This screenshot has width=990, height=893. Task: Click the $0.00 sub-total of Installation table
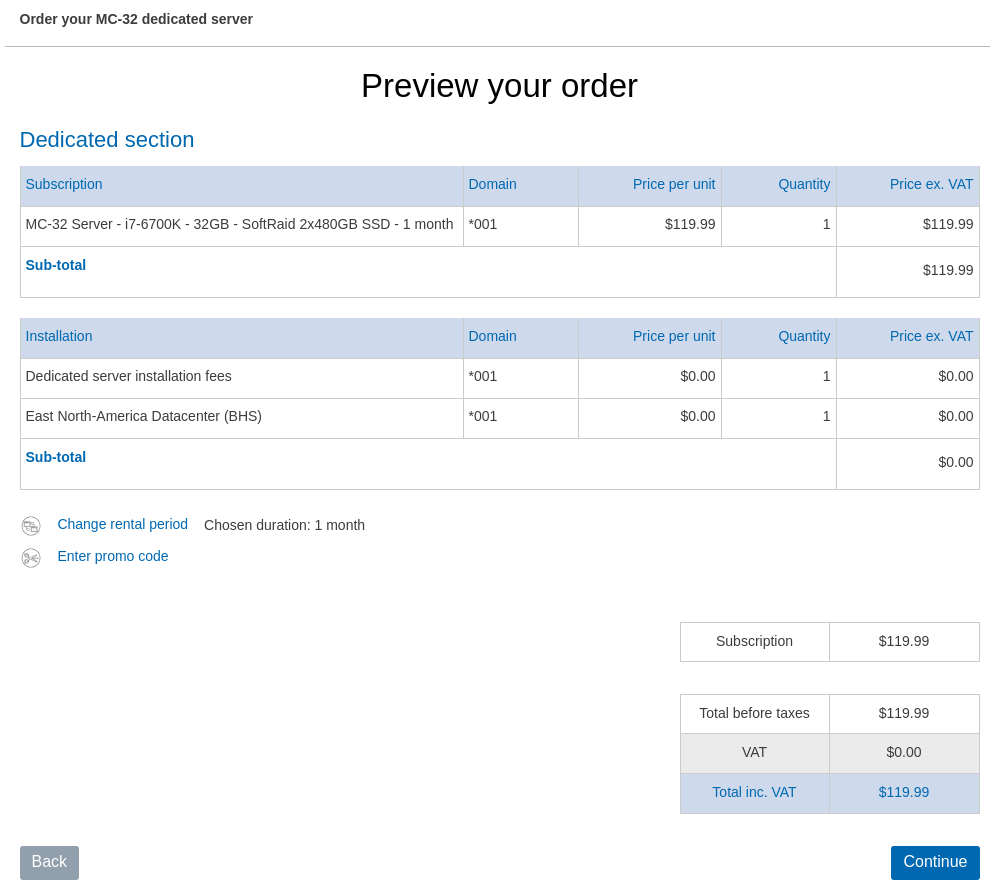point(956,462)
